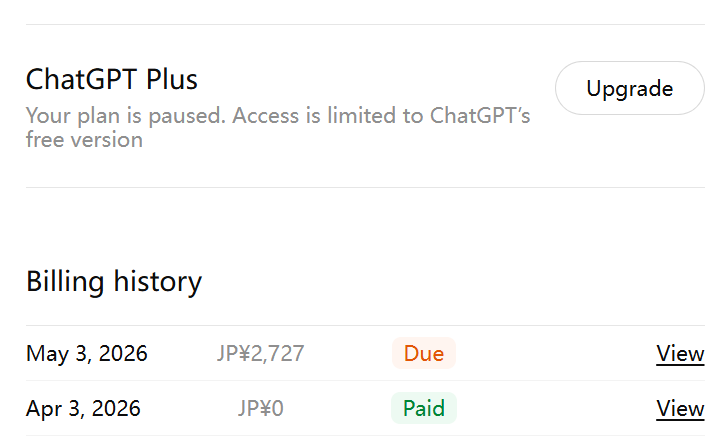Click the 'free version' text on second line

point(84,139)
